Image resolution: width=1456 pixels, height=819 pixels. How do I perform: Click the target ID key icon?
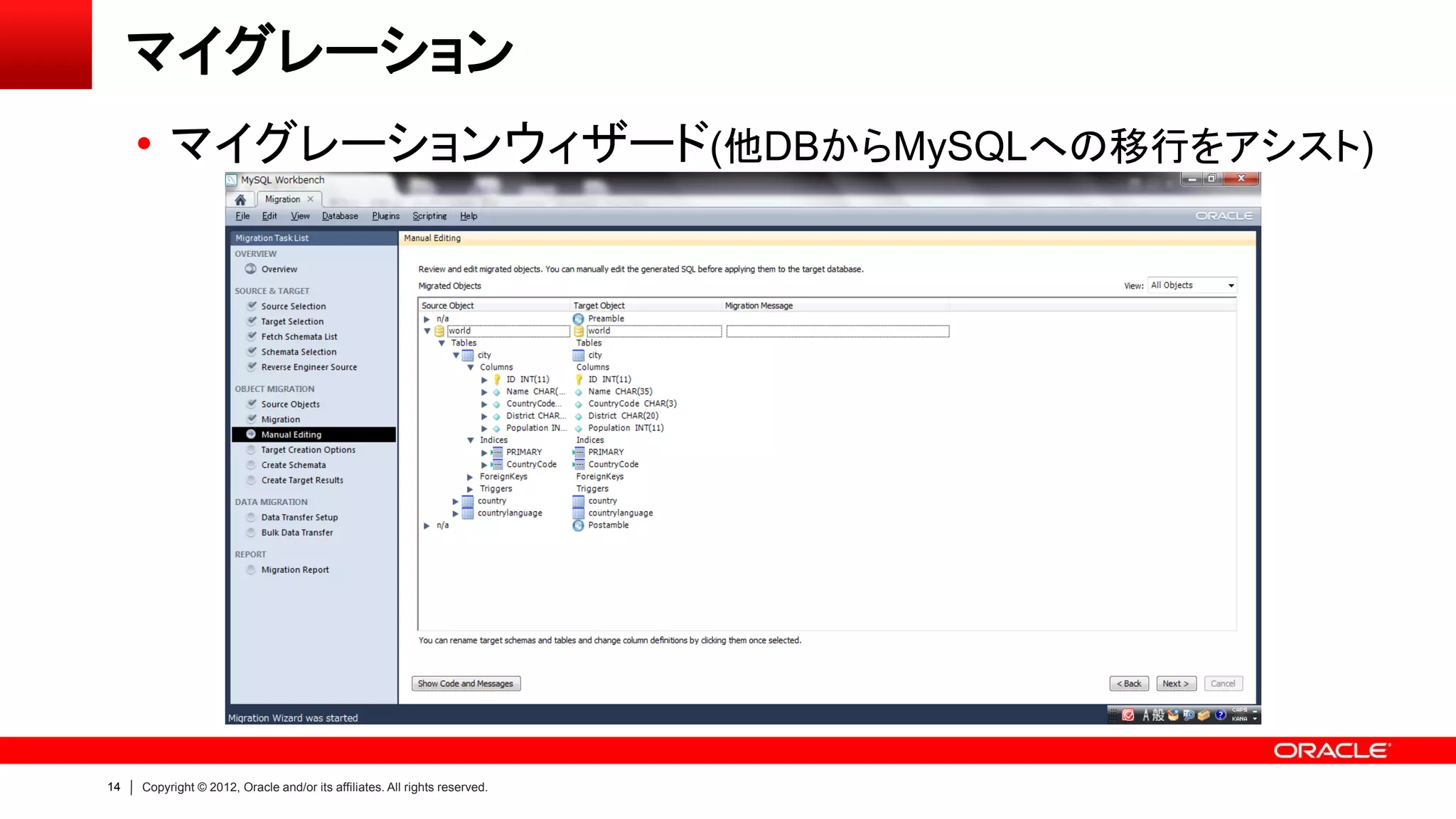coord(579,380)
